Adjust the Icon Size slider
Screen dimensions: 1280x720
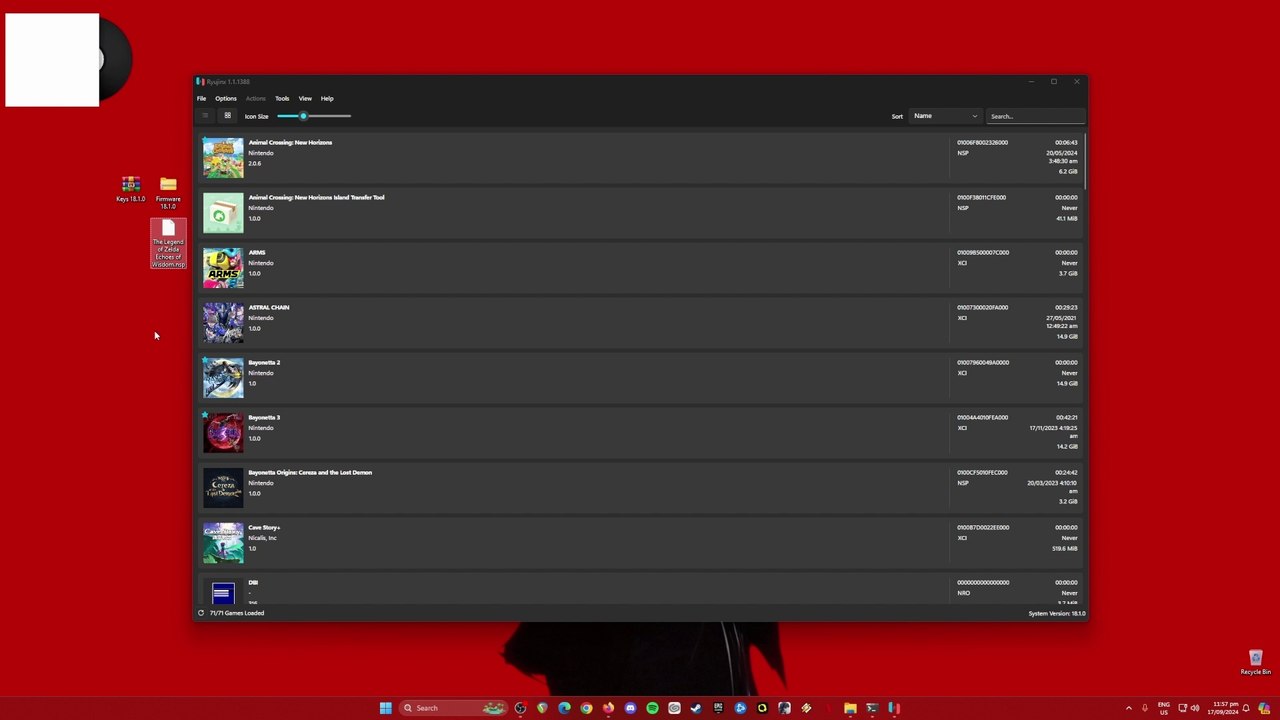[x=314, y=116]
